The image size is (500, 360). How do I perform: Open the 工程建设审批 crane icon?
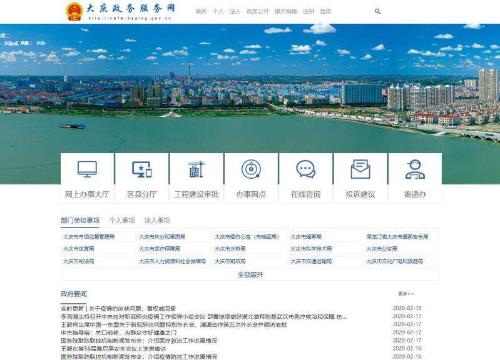(196, 169)
